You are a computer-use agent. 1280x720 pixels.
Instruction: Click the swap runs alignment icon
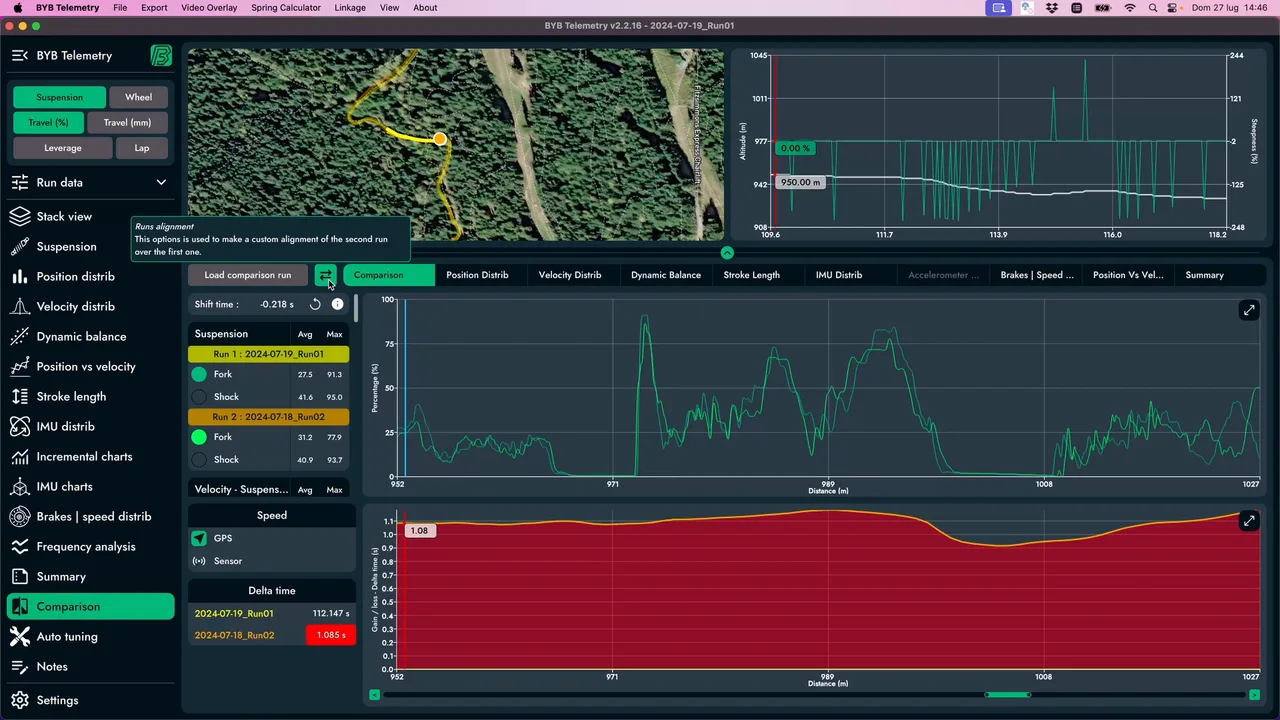click(325, 275)
